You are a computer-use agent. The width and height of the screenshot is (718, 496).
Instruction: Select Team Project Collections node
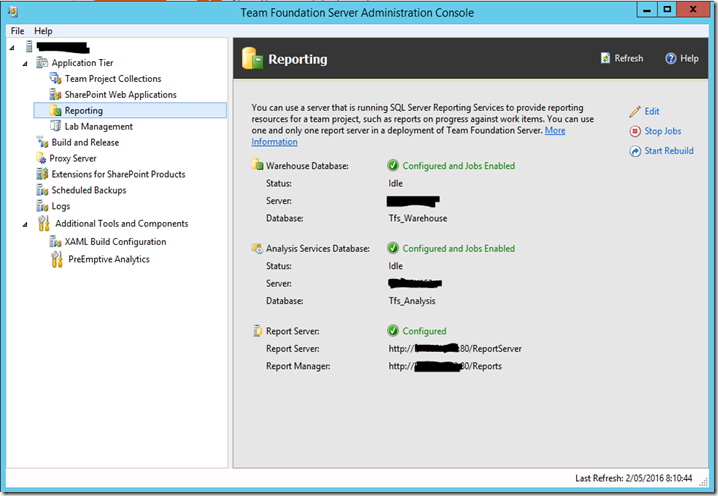113,79
